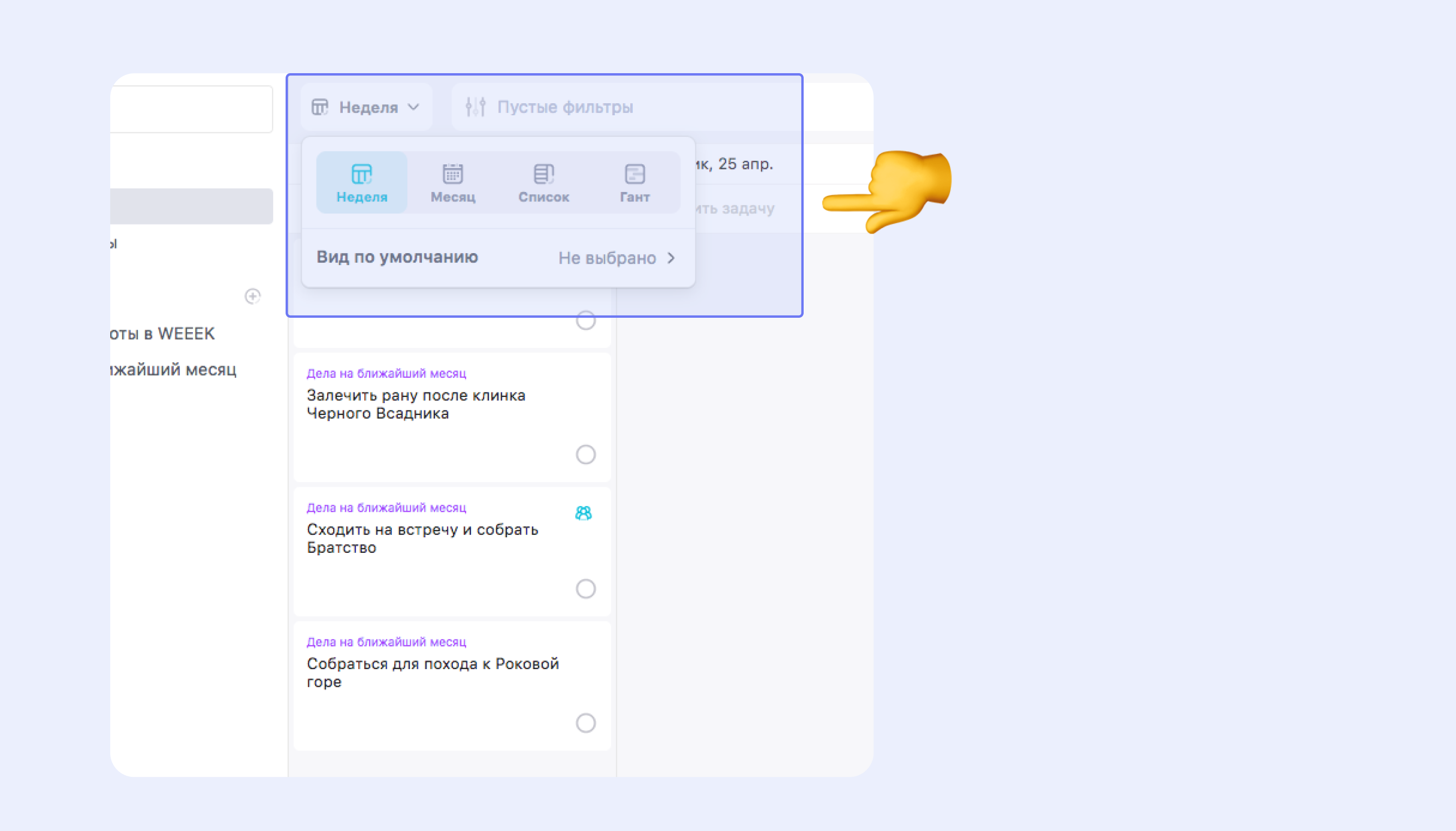Open the Неделя view dropdown chevron
Image resolution: width=1456 pixels, height=831 pixels.
pyautogui.click(x=414, y=107)
